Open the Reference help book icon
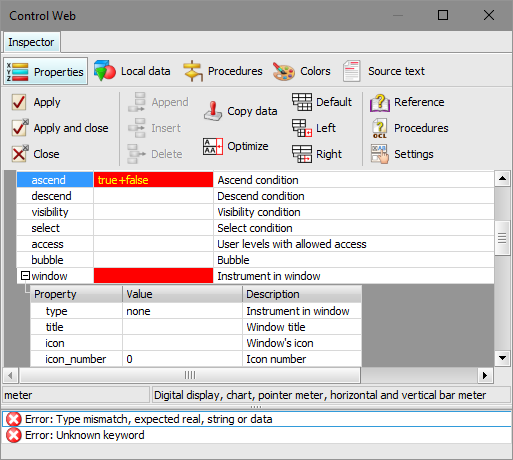The height and width of the screenshot is (460, 513). point(379,102)
